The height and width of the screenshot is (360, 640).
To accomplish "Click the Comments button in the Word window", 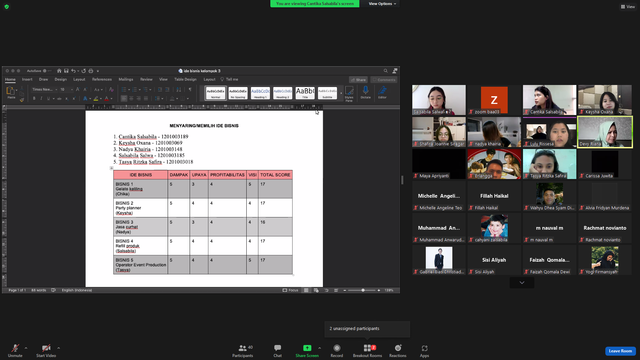I will pos(384,80).
